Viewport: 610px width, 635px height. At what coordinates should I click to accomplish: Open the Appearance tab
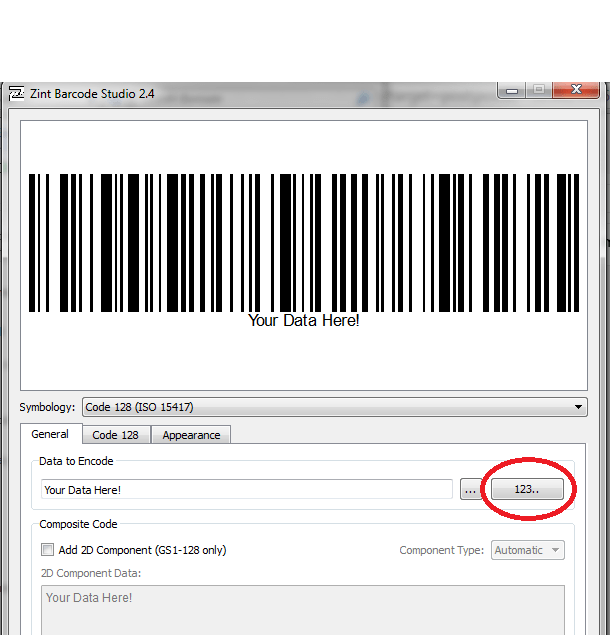(x=191, y=435)
